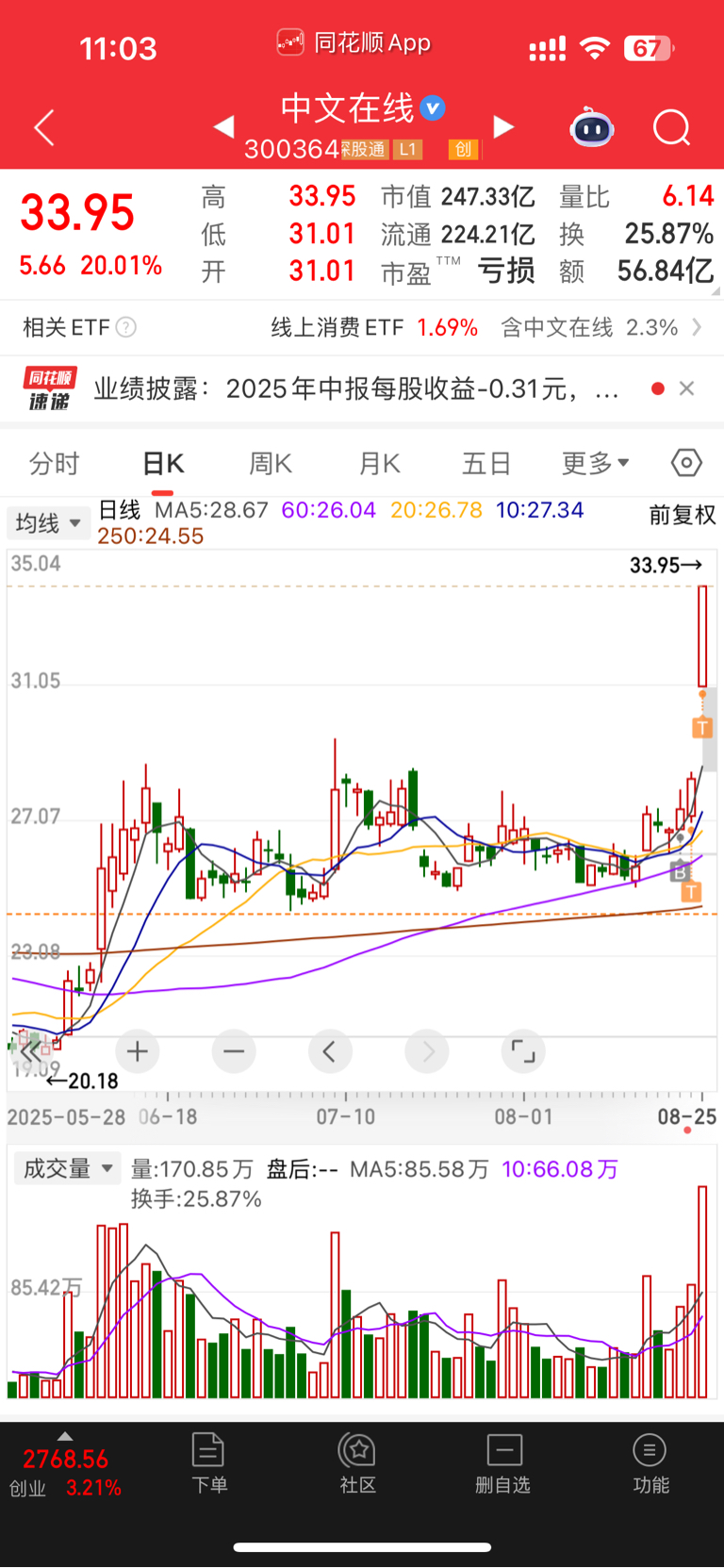The image size is (724, 1568).
Task: Open chart settings hexagon icon
Action: [x=686, y=463]
